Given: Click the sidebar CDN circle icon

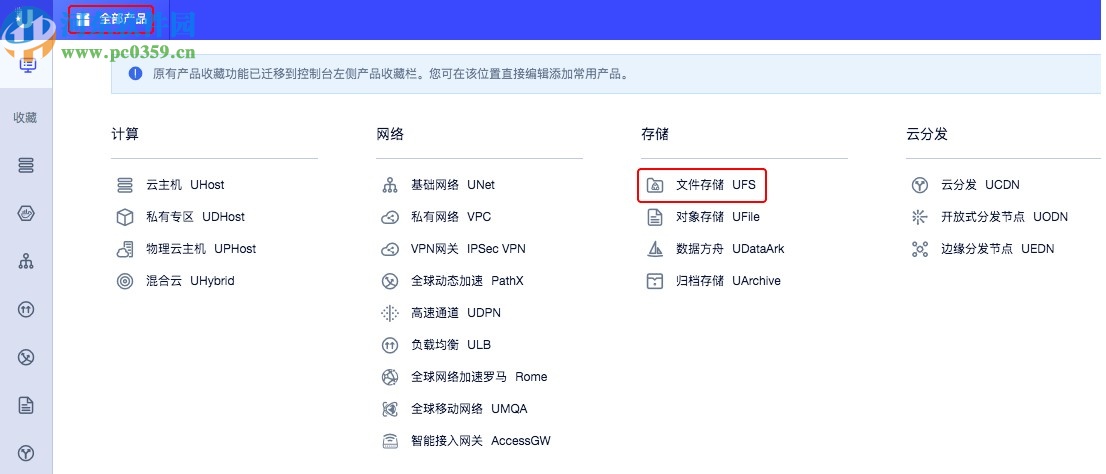Looking at the screenshot, I should (x=26, y=453).
